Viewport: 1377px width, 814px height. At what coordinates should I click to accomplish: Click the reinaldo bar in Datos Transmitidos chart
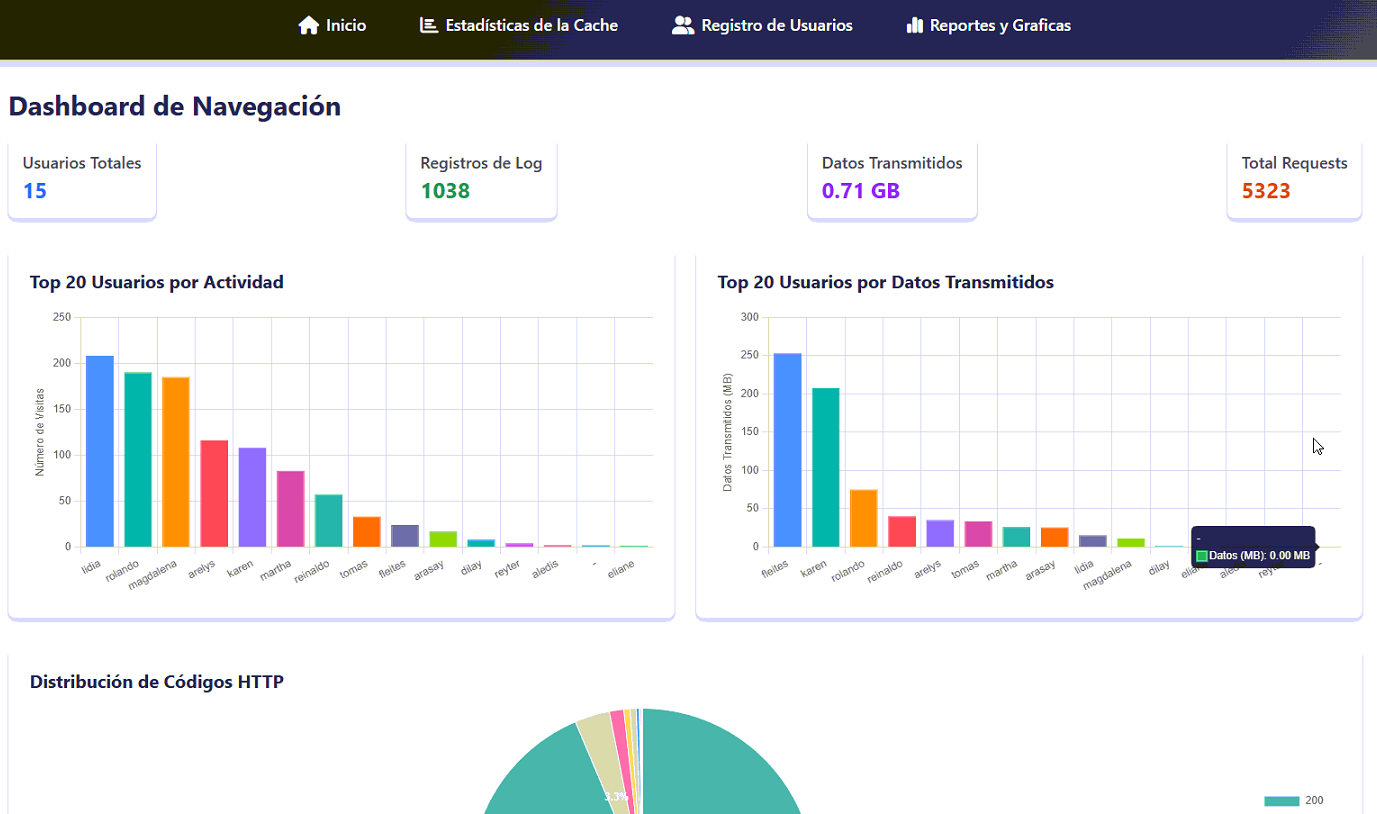pos(902,532)
